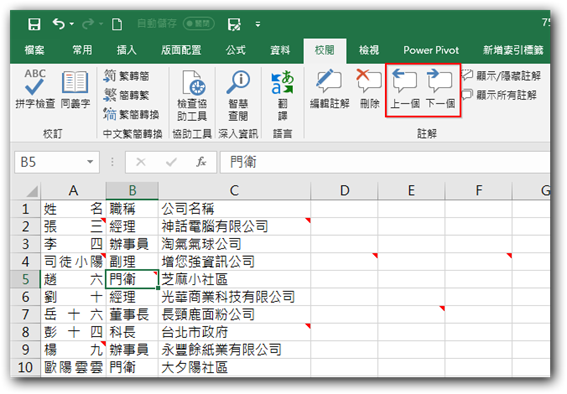Viewport: 567px width, 394px height.
Task: Select row 10 header
Action: pos(25,367)
